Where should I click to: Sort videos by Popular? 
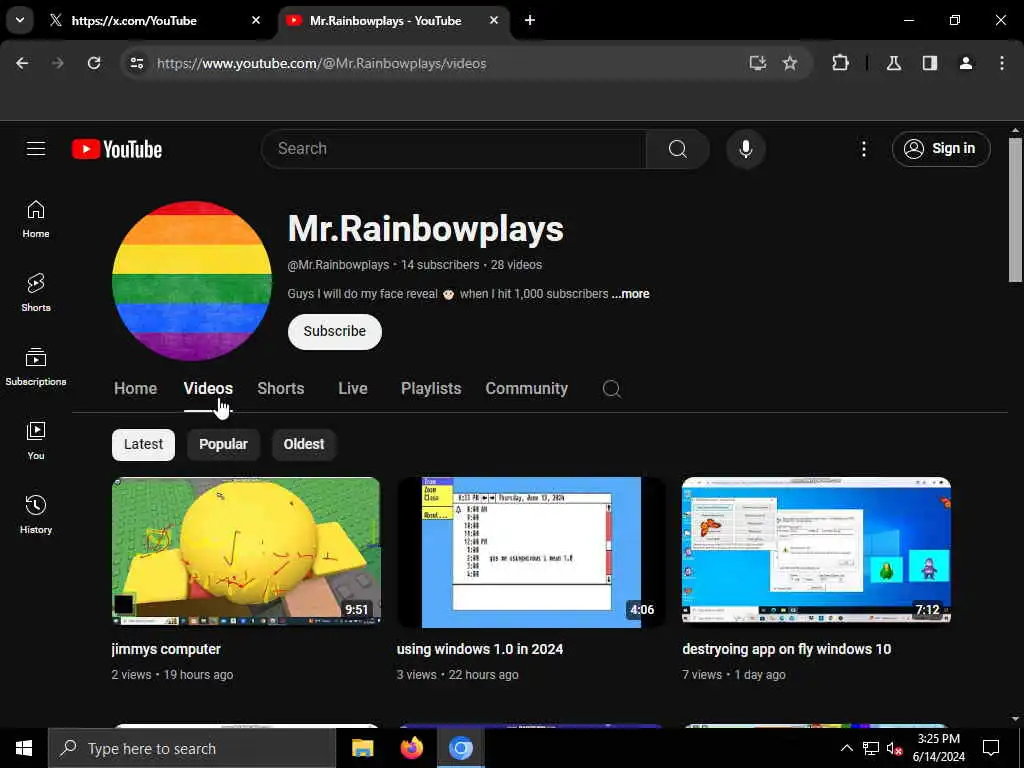[x=223, y=445]
